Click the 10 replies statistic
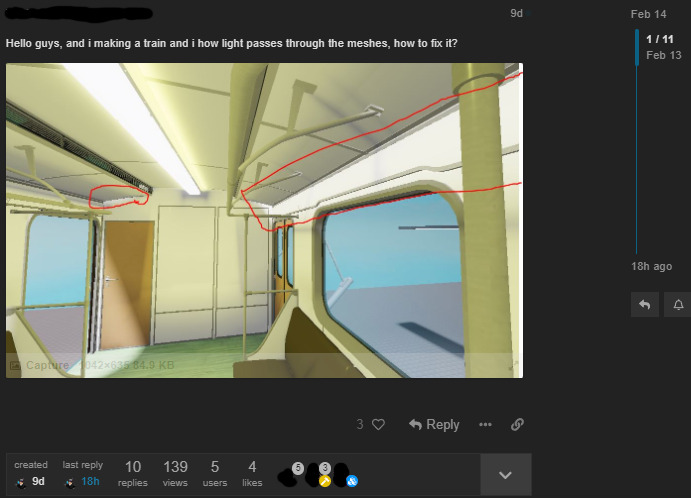 pyautogui.click(x=133, y=474)
